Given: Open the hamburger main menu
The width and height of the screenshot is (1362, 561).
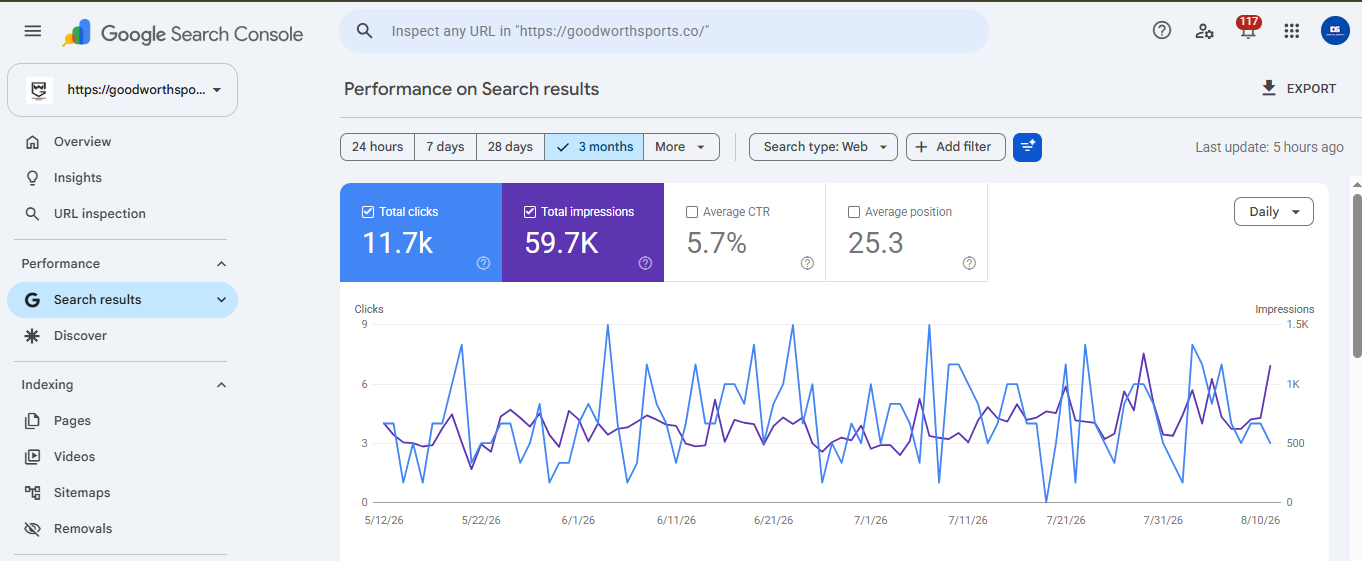Looking at the screenshot, I should coord(33,31).
